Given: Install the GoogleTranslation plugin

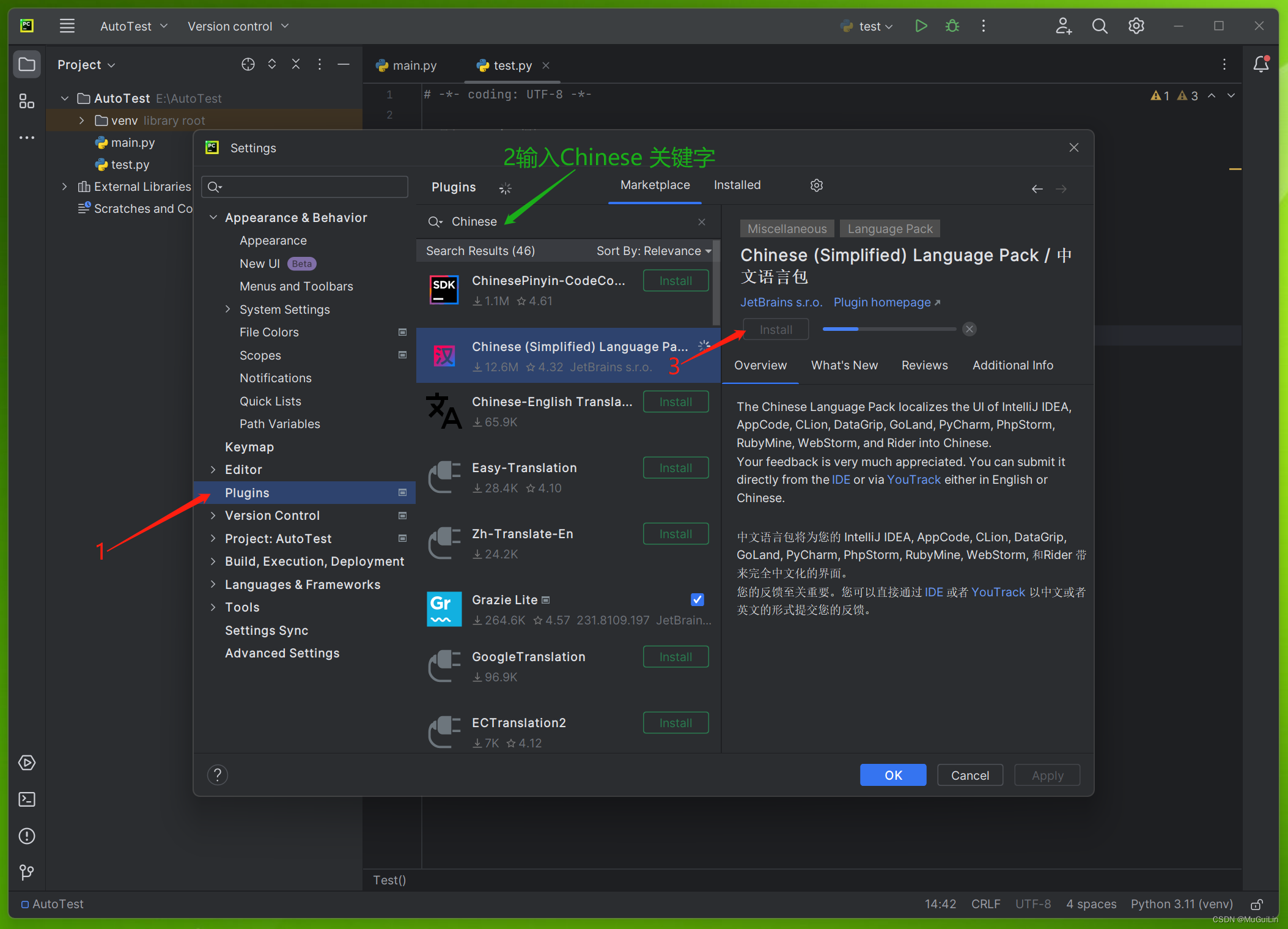Looking at the screenshot, I should coord(675,657).
